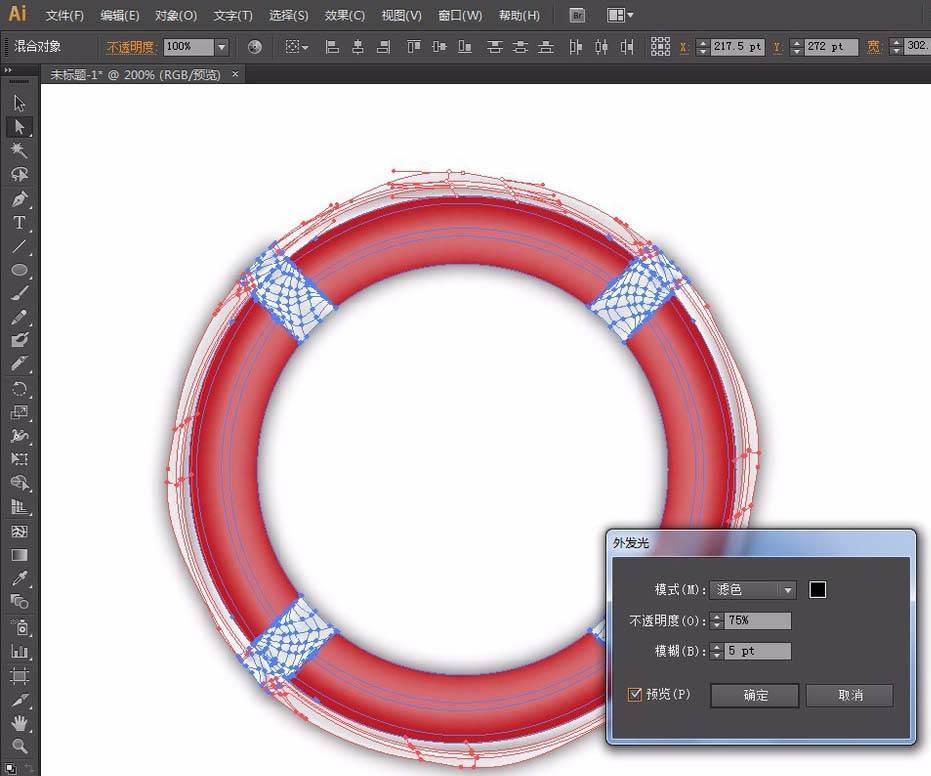Activate the Ellipse tool
The width and height of the screenshot is (931, 776).
pyautogui.click(x=19, y=271)
